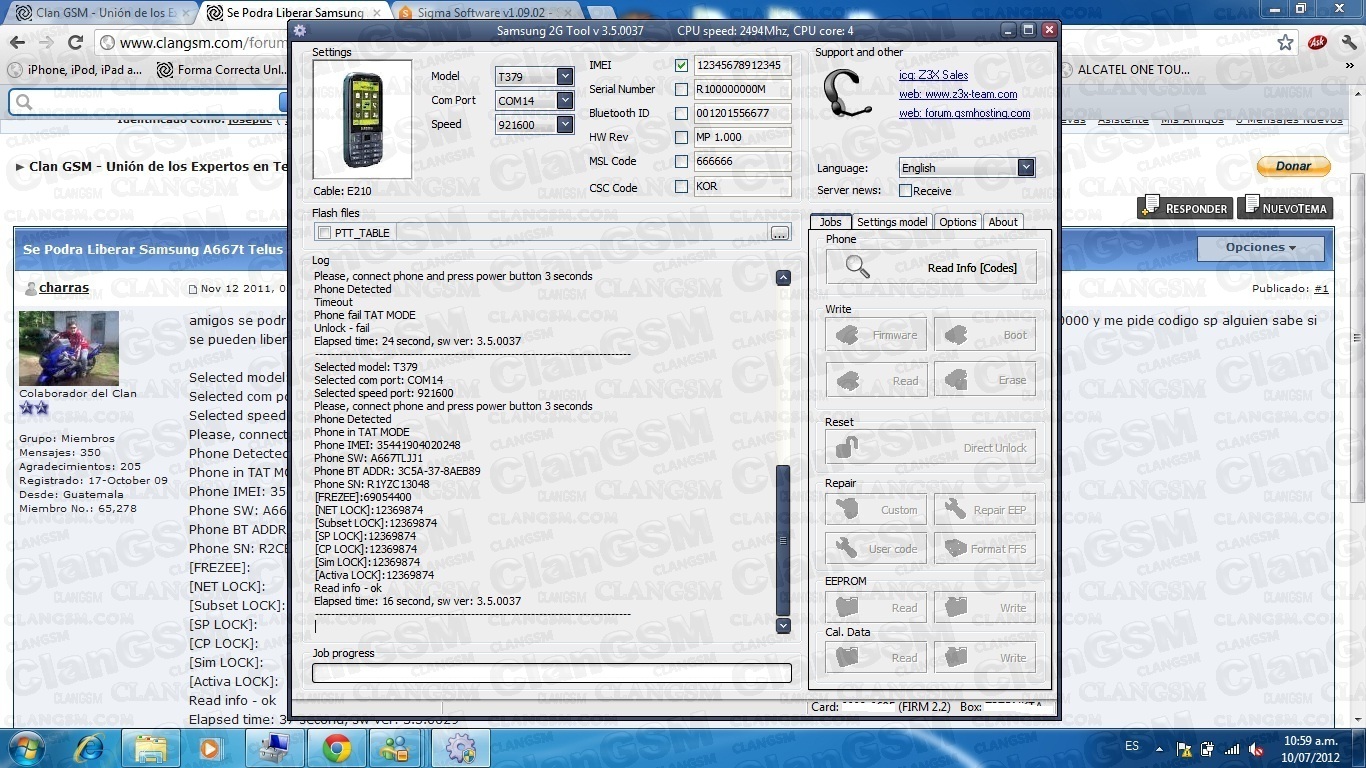The height and width of the screenshot is (768, 1366).
Task: Switch to the About tab
Action: point(1003,222)
